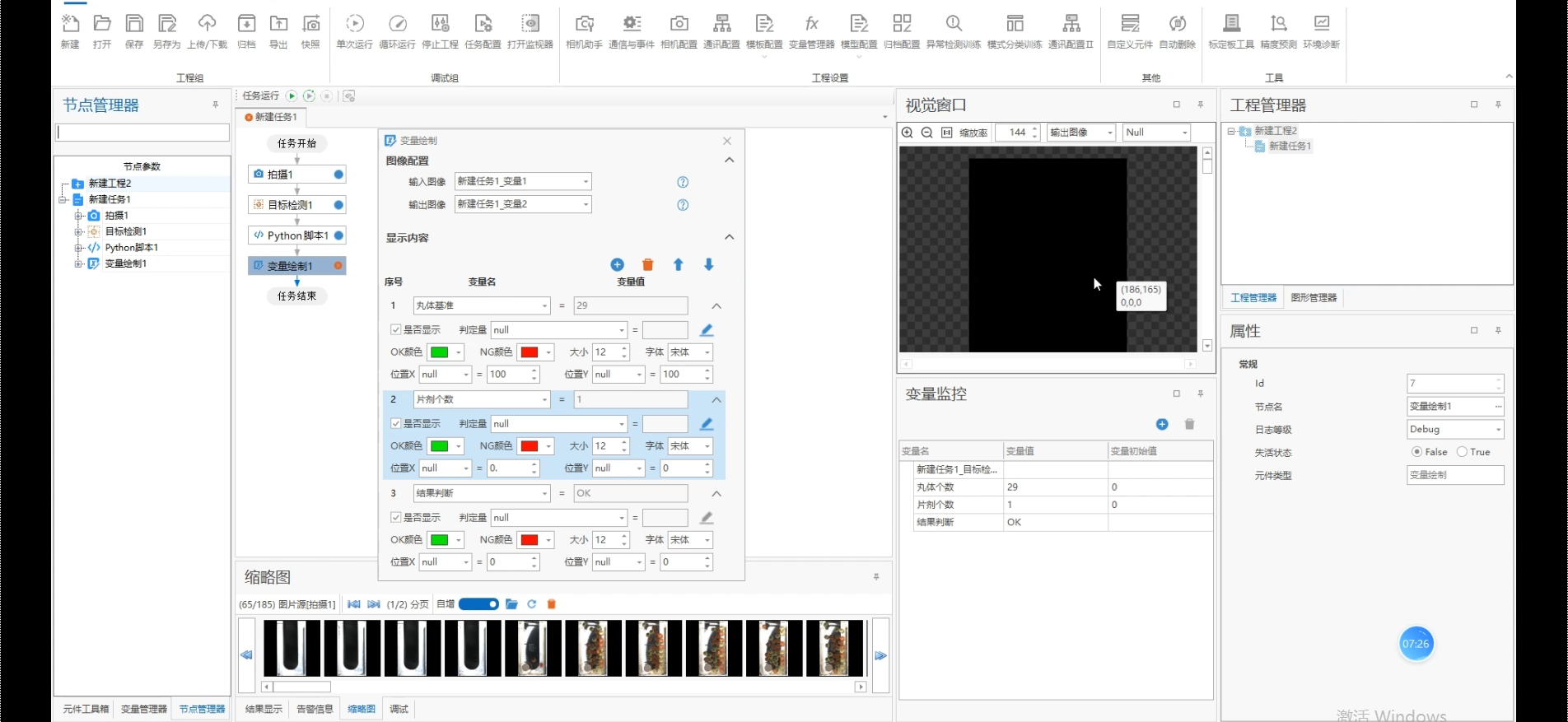
Task: Click the node manager search field
Action: (142, 133)
